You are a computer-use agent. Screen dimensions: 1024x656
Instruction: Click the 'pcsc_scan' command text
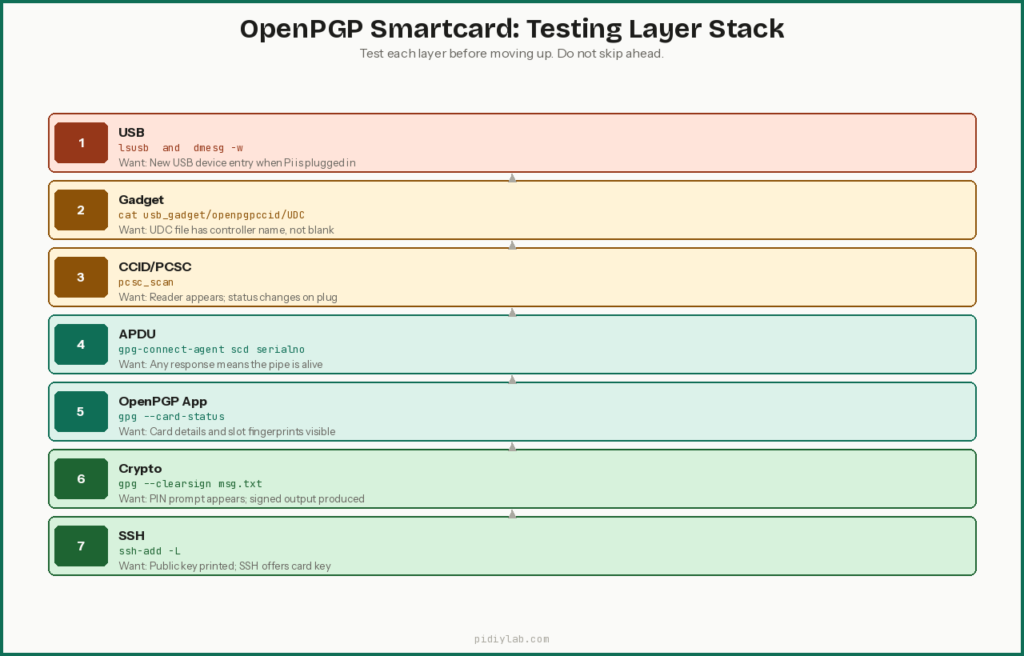tap(146, 283)
